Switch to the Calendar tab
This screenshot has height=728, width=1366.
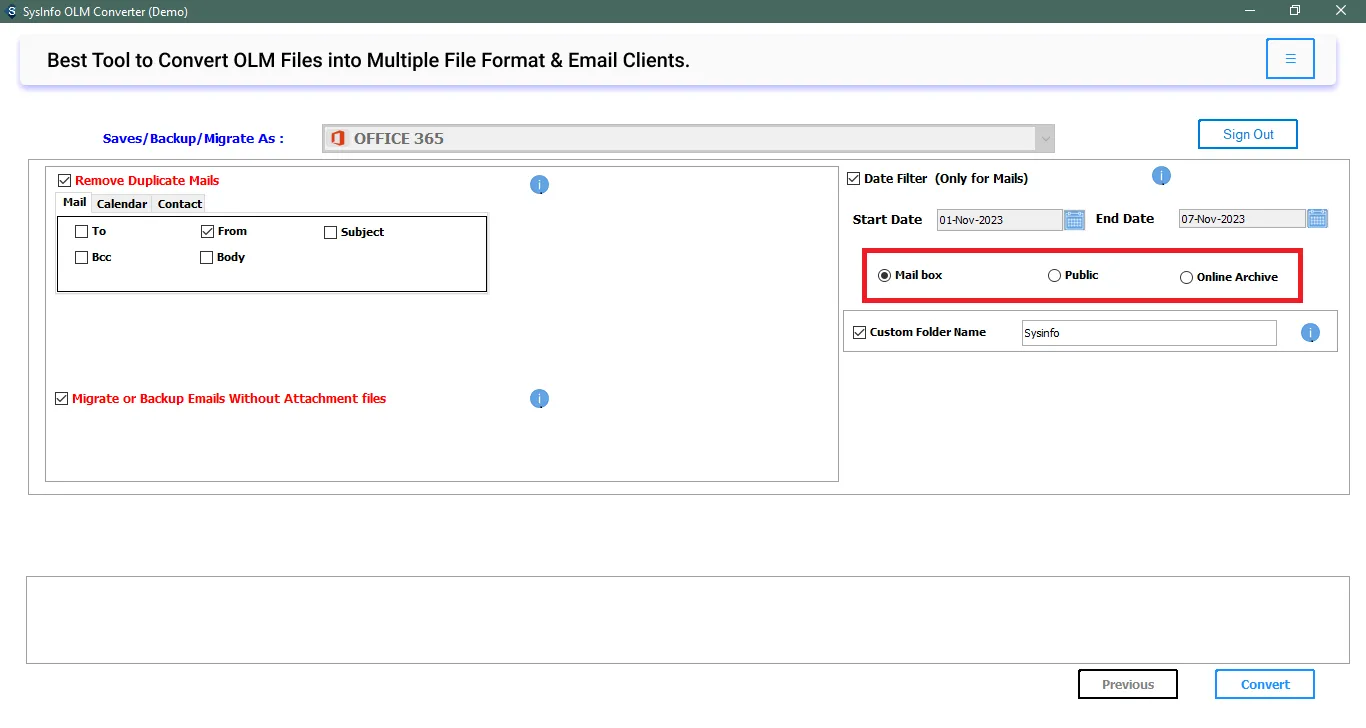(x=122, y=204)
